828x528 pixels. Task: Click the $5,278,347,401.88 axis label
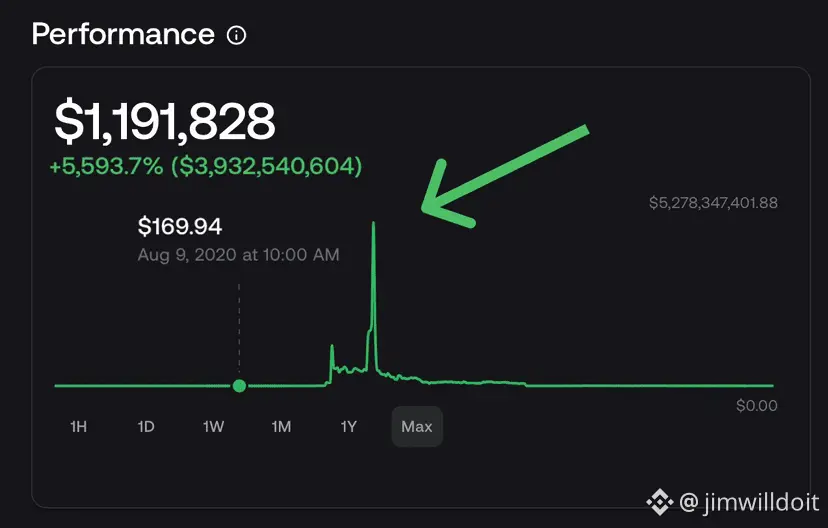[x=713, y=203]
